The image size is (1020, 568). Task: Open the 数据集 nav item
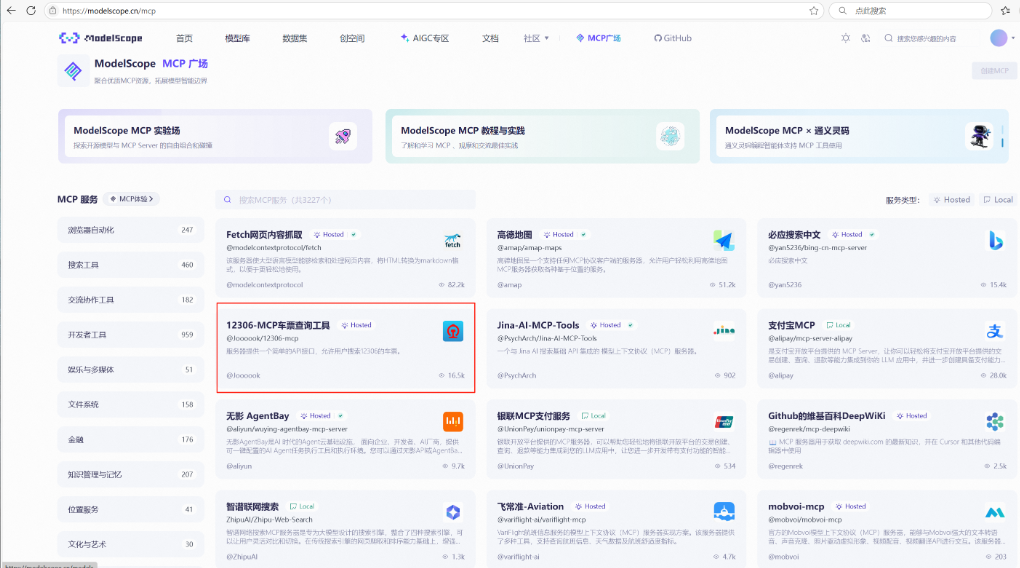(x=295, y=38)
